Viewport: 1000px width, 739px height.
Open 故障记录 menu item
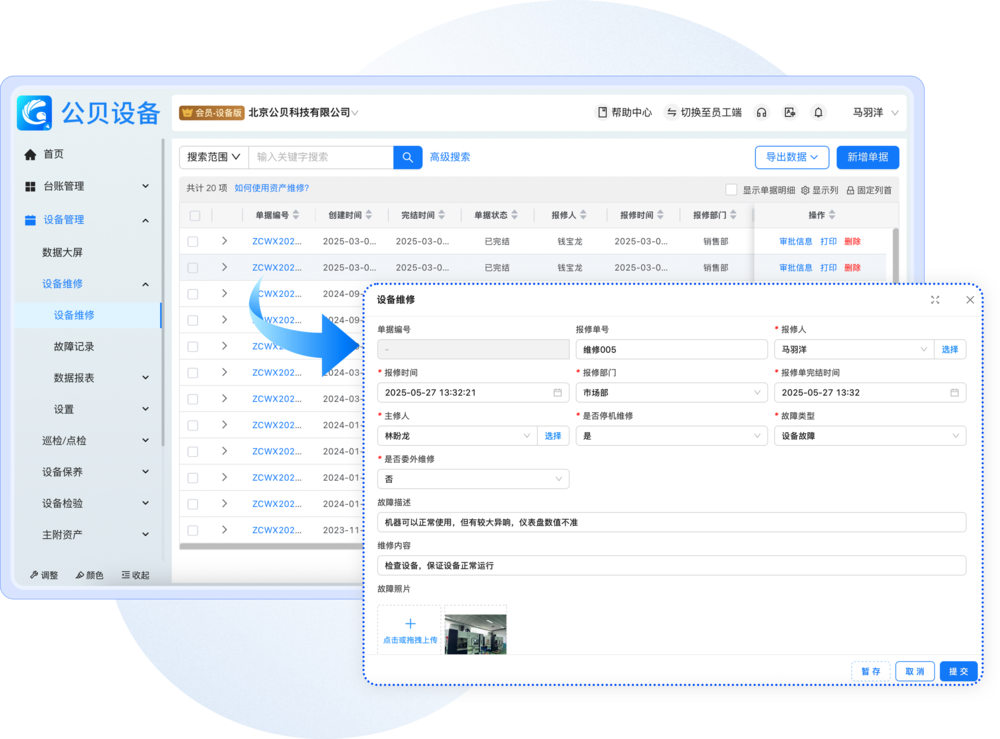point(74,347)
